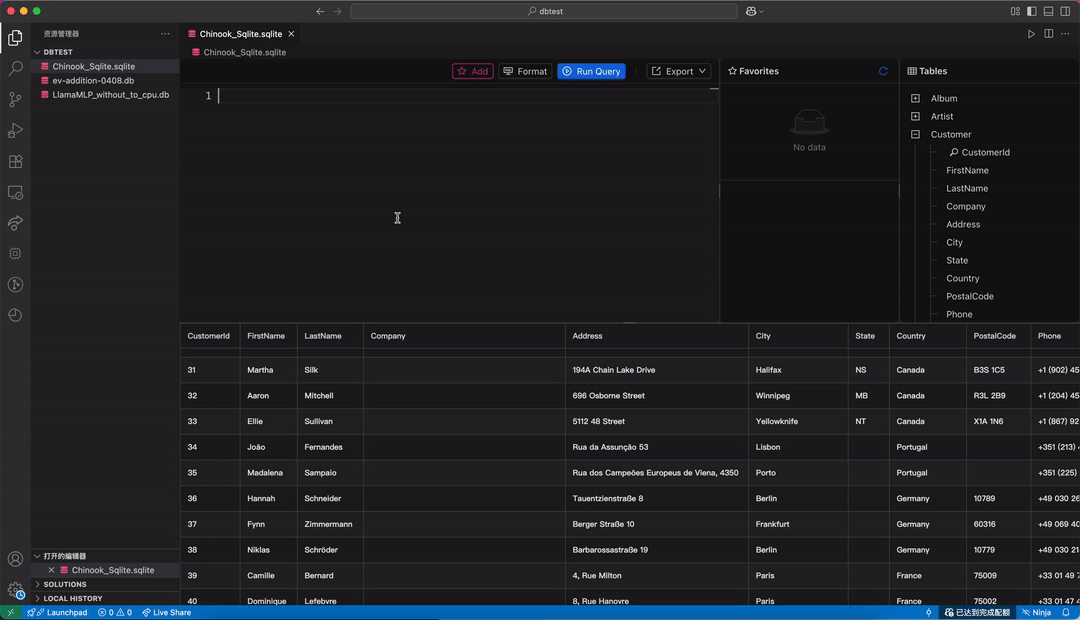The height and width of the screenshot is (620, 1080).
Task: Open the customize layout icon
Action: click(x=1015, y=11)
